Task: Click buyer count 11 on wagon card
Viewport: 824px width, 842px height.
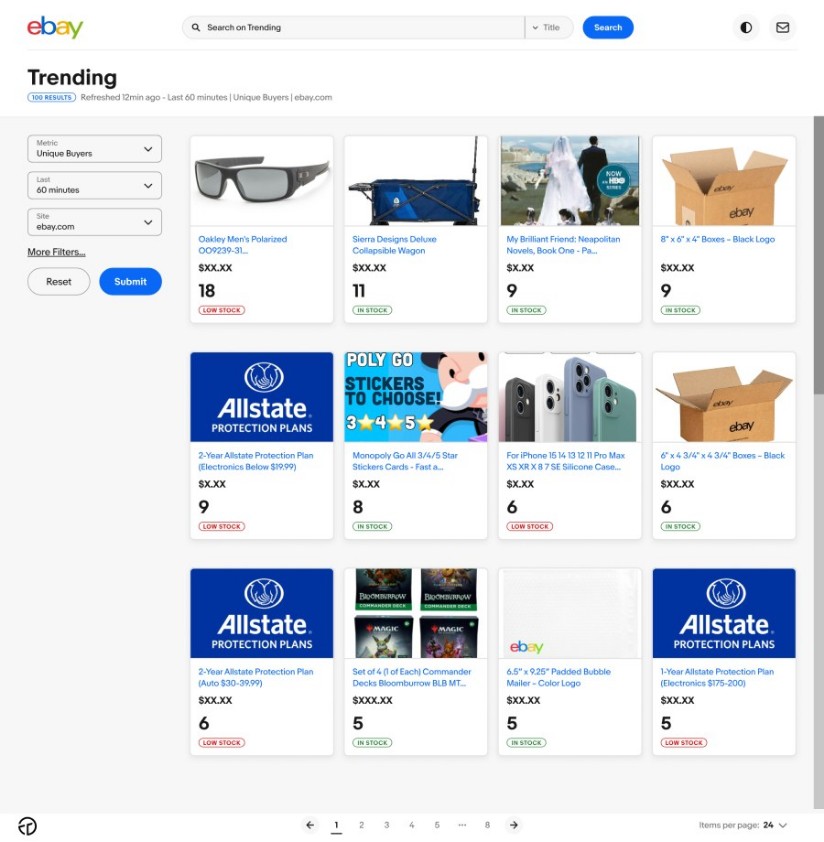Action: tap(359, 291)
